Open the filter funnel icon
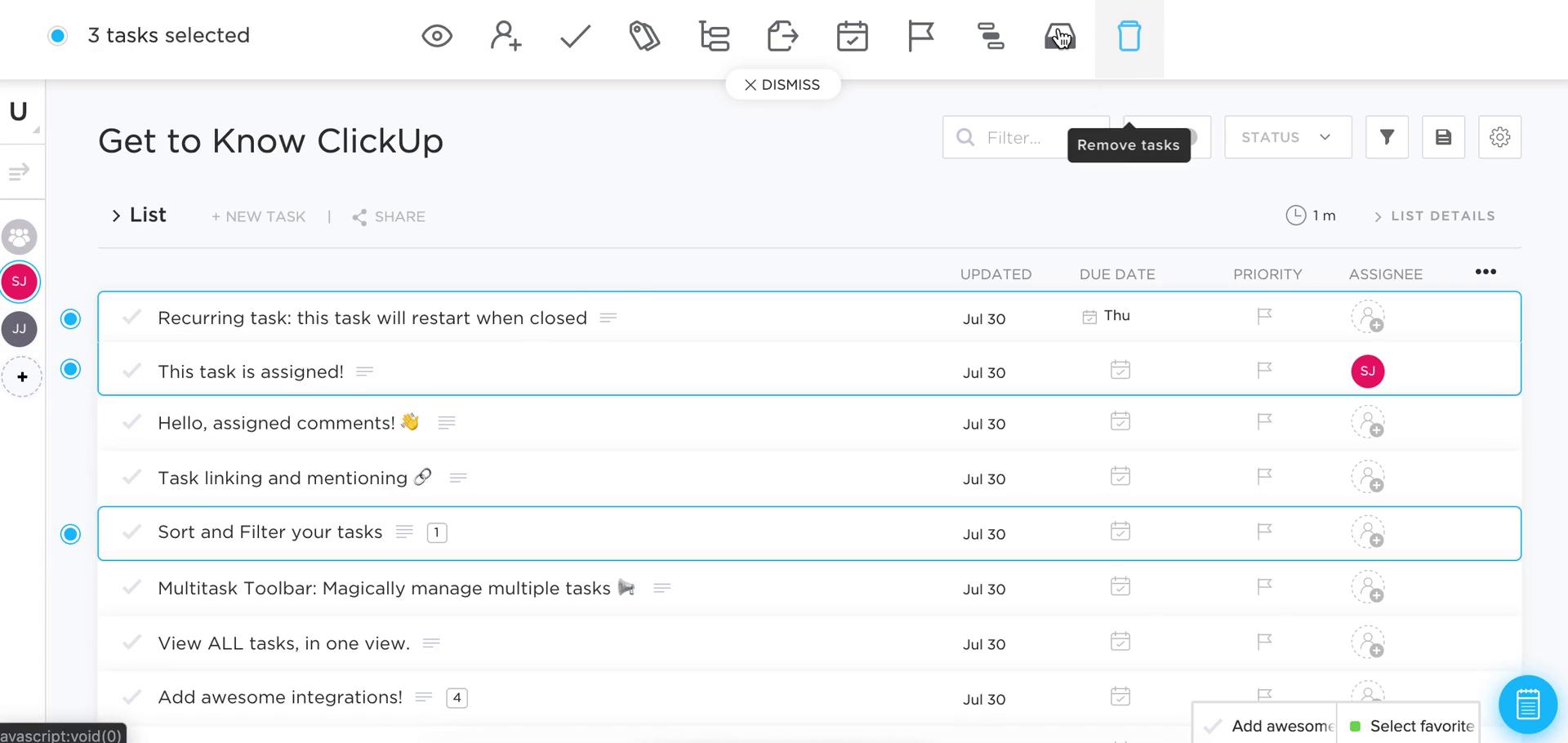 [x=1387, y=137]
